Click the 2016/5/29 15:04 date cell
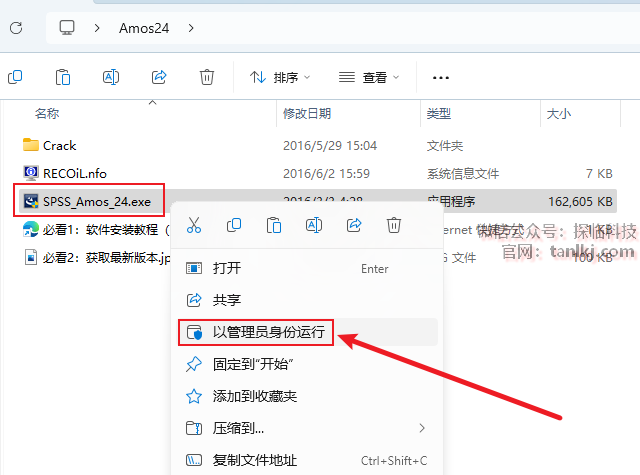Image resolution: width=640 pixels, height=475 pixels. (x=330, y=146)
